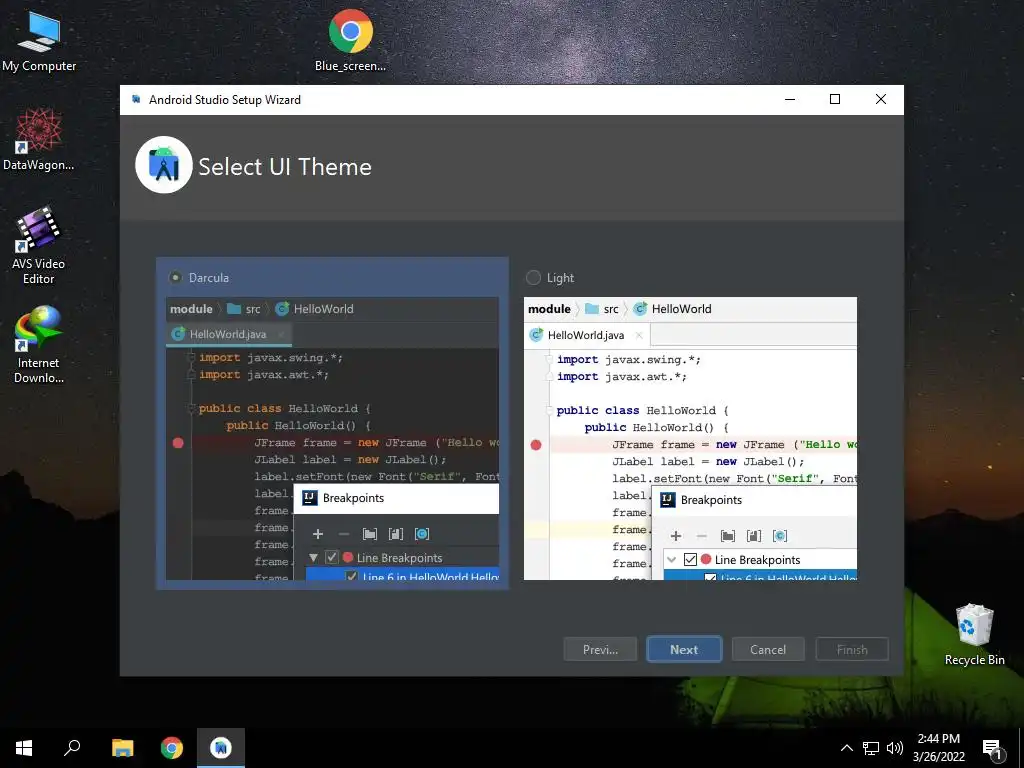The image size is (1024, 768).
Task: Open Blue_screen Chrome desktop shortcut
Action: (350, 40)
